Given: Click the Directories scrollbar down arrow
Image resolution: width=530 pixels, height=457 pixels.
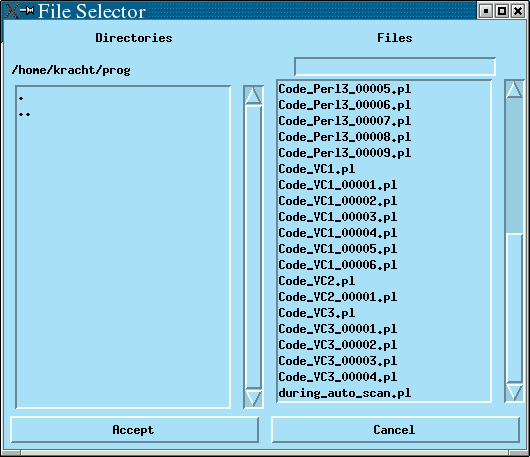Looking at the screenshot, I should [253, 398].
